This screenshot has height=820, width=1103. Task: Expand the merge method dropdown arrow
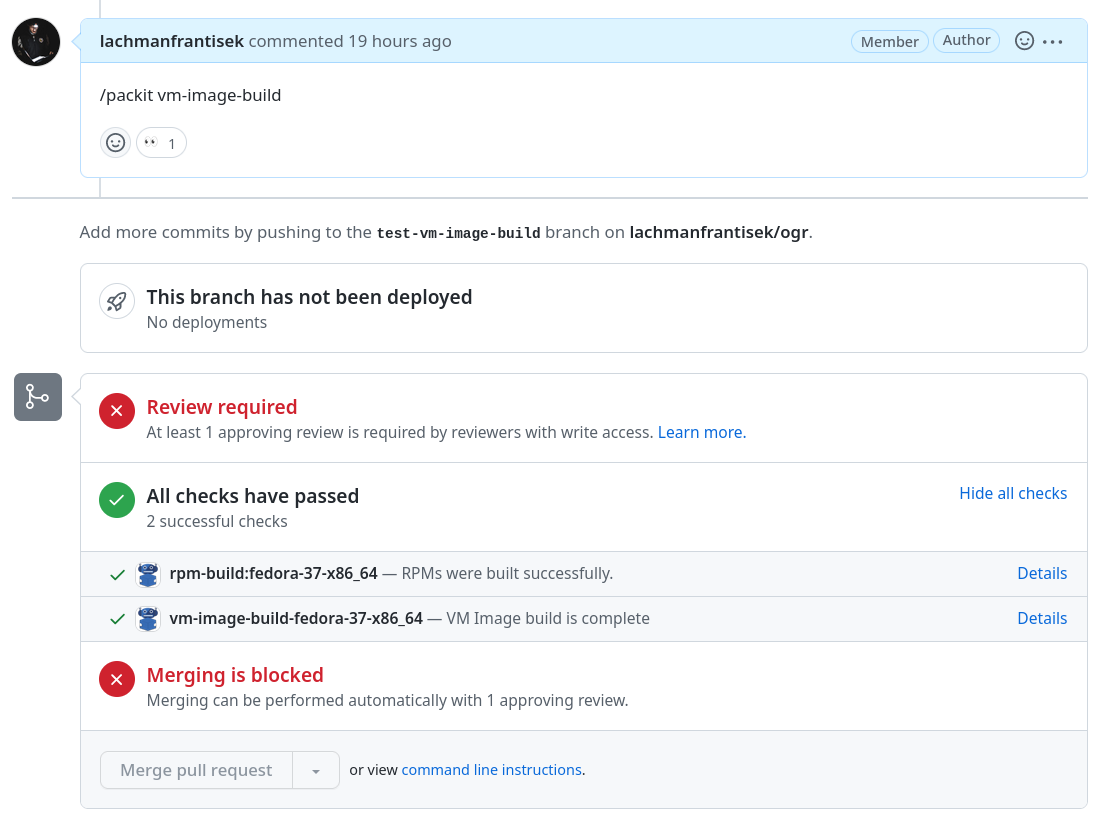point(316,771)
